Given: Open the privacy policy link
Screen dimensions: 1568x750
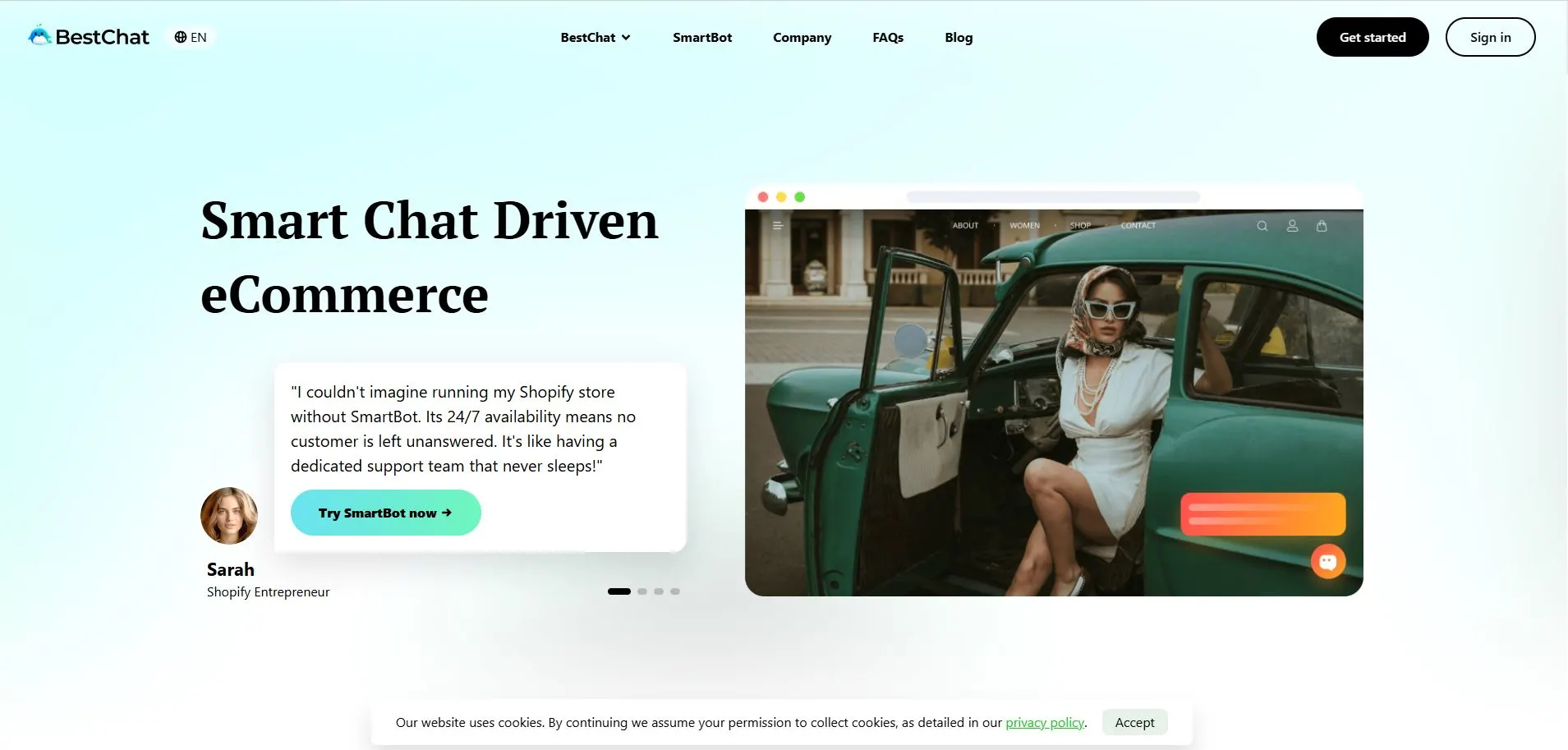Looking at the screenshot, I should coord(1045,722).
